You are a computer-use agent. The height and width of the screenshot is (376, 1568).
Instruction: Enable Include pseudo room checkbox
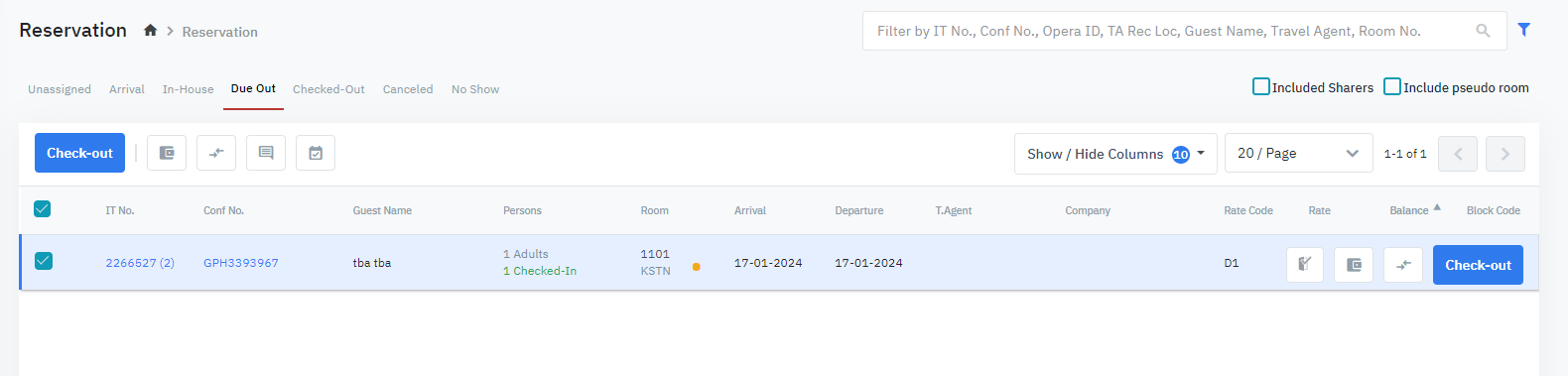click(x=1392, y=86)
